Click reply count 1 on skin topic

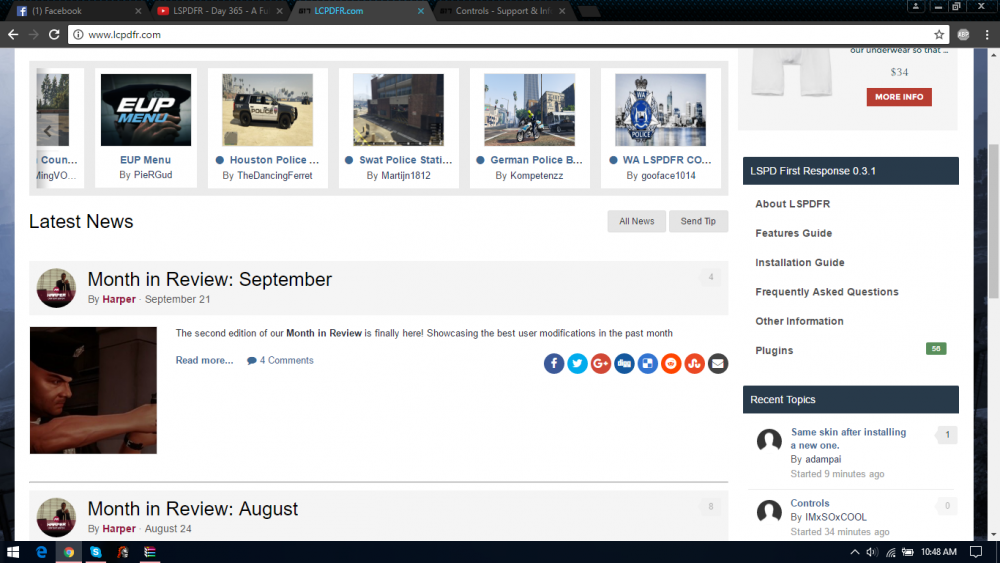tap(947, 435)
